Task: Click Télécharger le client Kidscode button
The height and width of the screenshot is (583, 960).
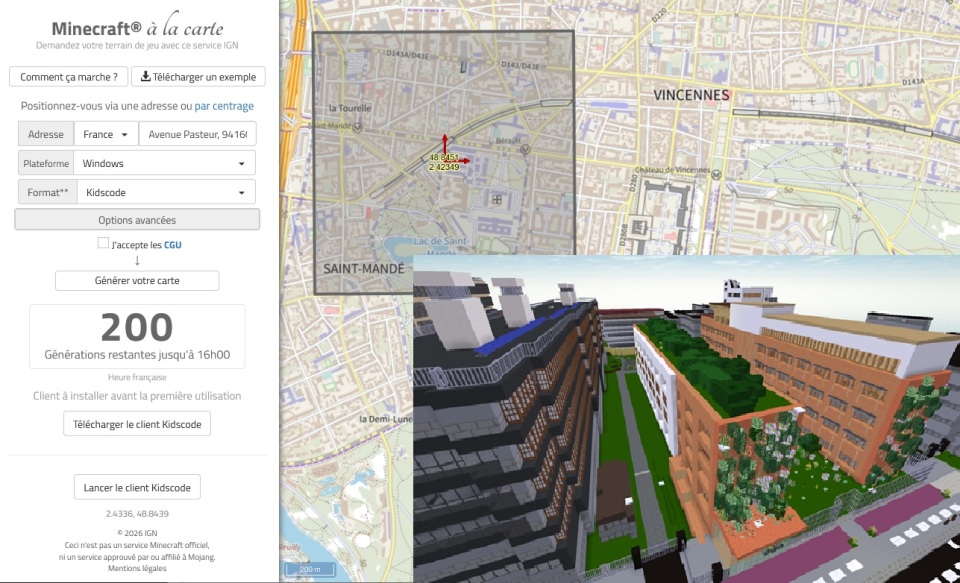Action: pyautogui.click(x=137, y=424)
